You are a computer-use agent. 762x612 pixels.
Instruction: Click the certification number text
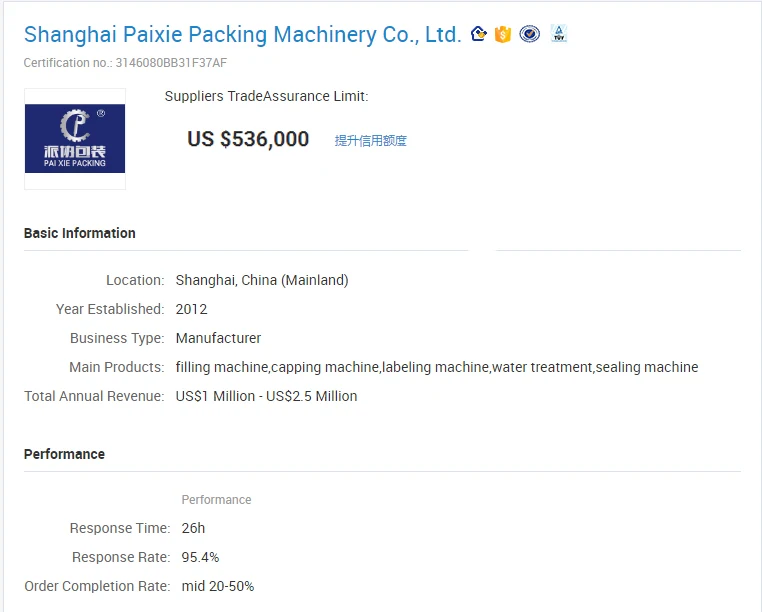tap(125, 63)
